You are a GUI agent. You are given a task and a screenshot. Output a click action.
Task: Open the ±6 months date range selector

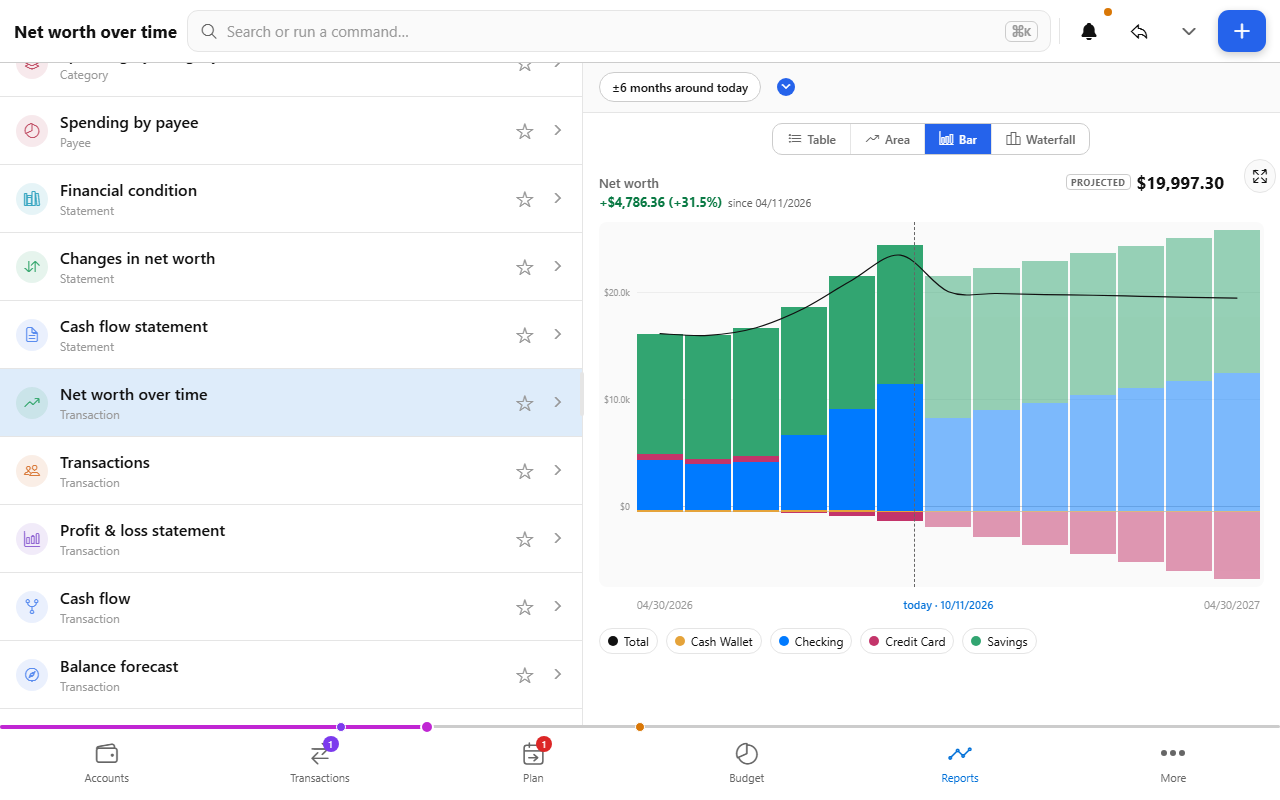tap(680, 88)
